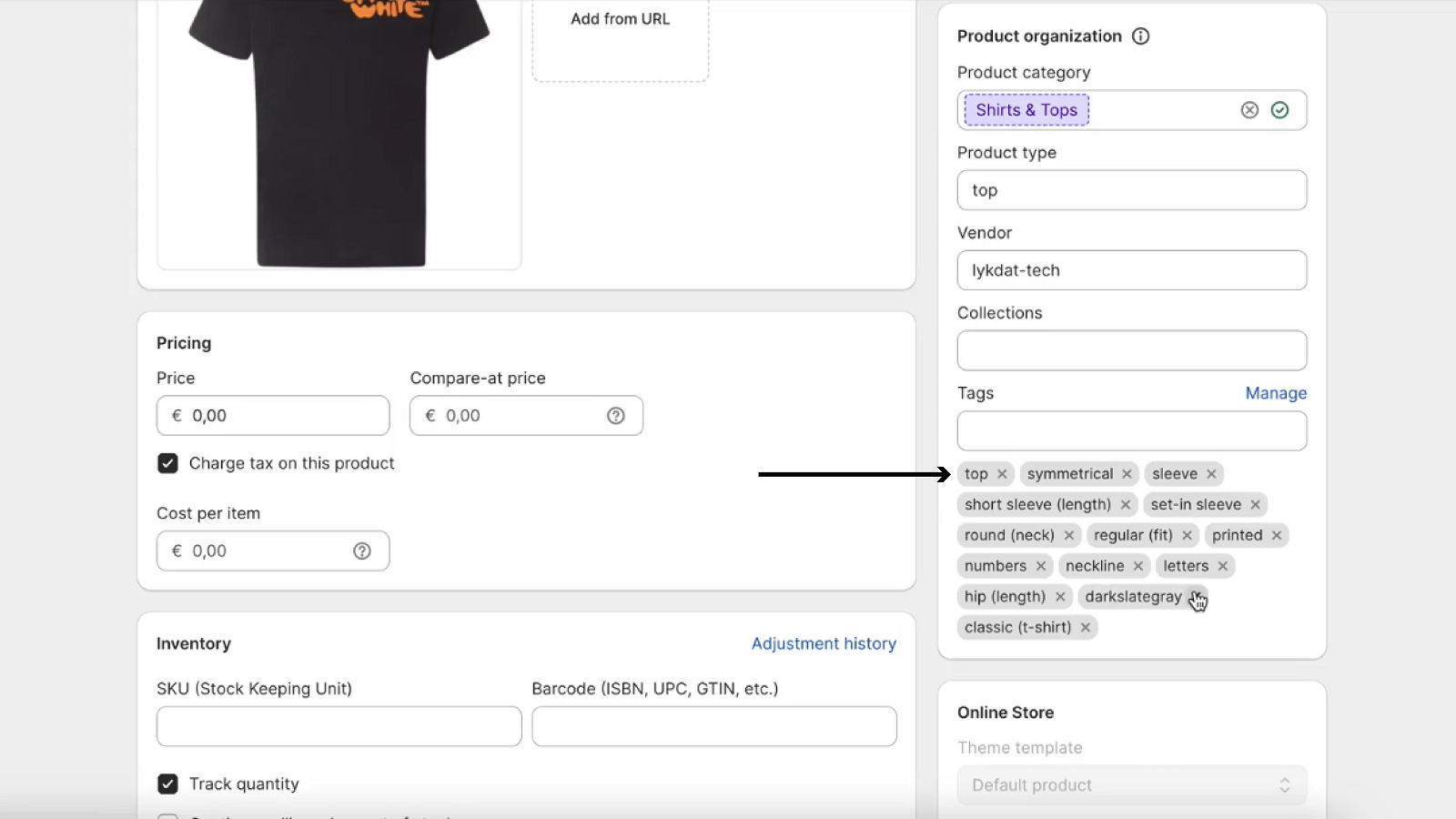This screenshot has width=1456, height=819.
Task: Click the 'Online Store' heading
Action: tap(1006, 713)
